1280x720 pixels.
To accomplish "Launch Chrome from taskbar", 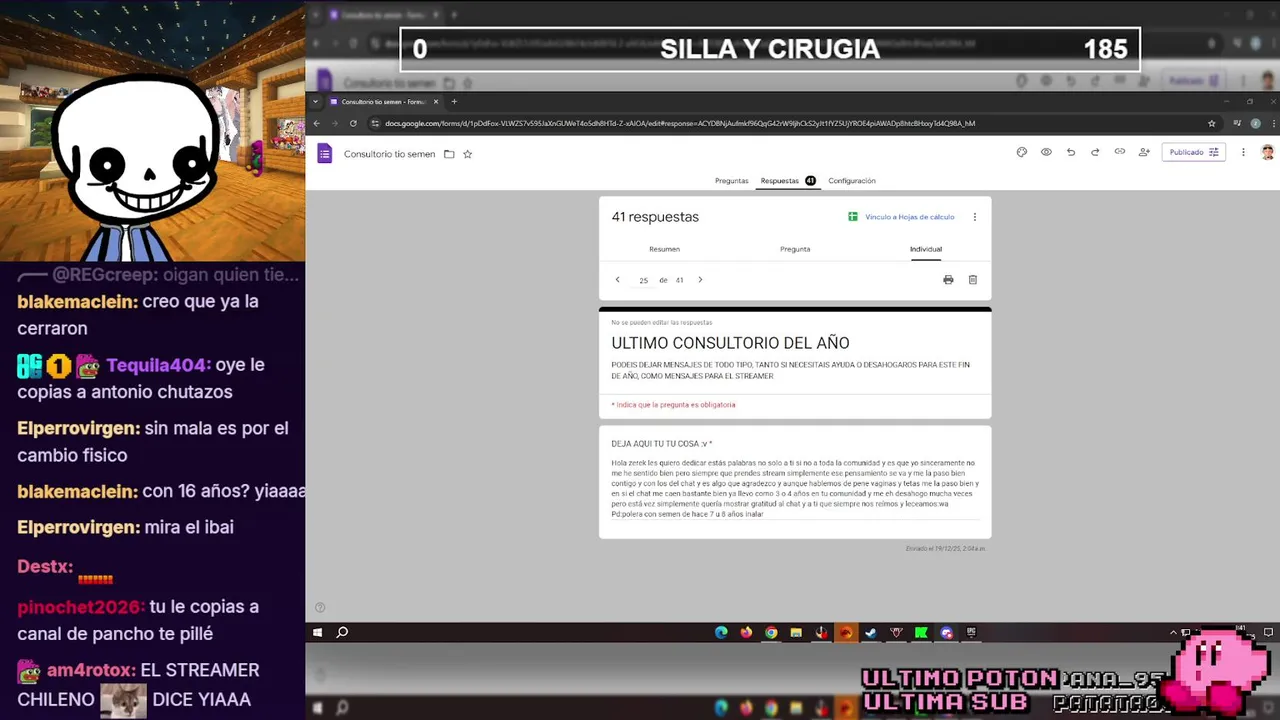I will point(771,632).
